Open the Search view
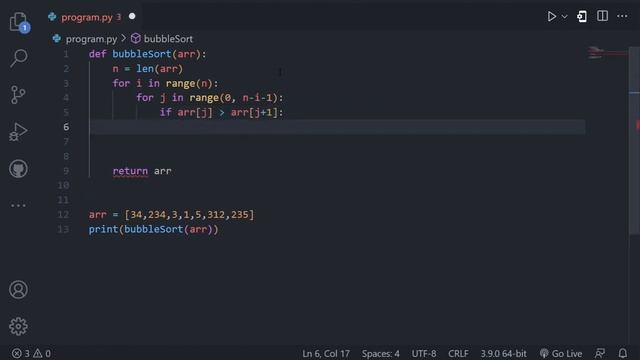 click(18, 58)
